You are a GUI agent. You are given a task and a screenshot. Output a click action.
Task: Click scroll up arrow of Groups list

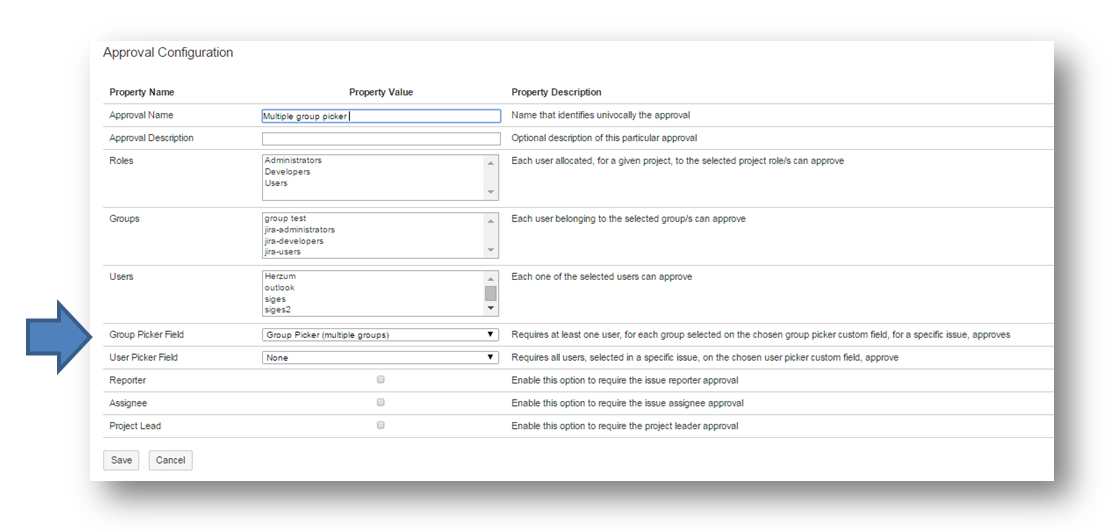point(491,221)
